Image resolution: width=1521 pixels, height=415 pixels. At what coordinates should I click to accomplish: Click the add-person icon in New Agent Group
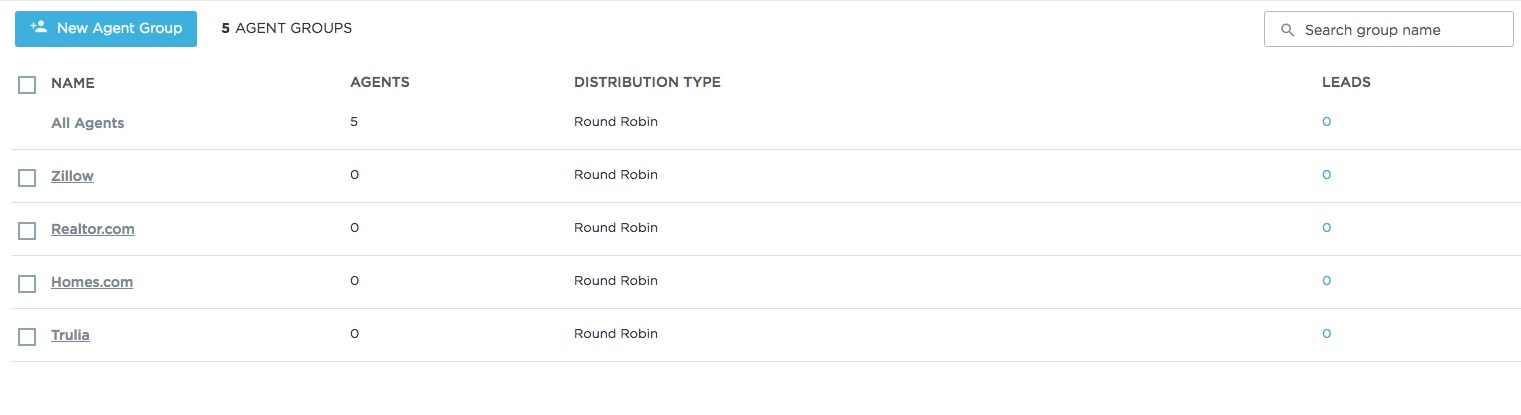click(39, 28)
